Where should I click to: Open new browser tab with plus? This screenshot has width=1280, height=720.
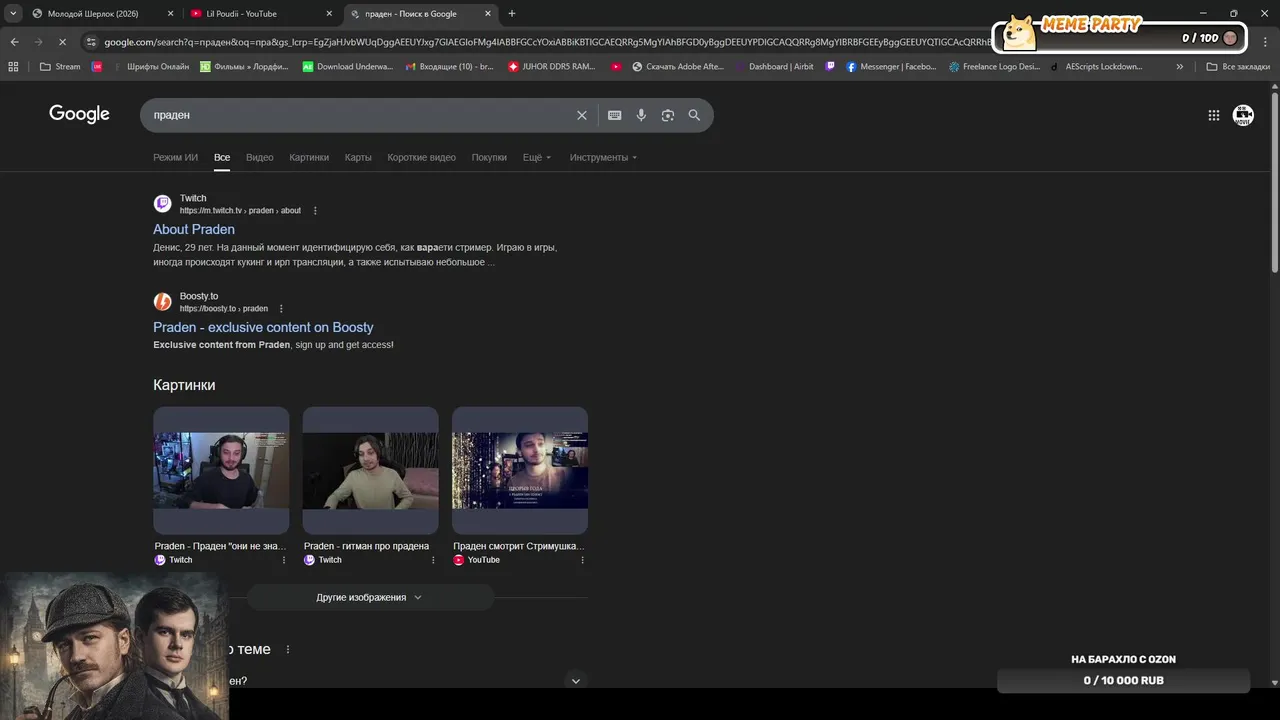[512, 14]
